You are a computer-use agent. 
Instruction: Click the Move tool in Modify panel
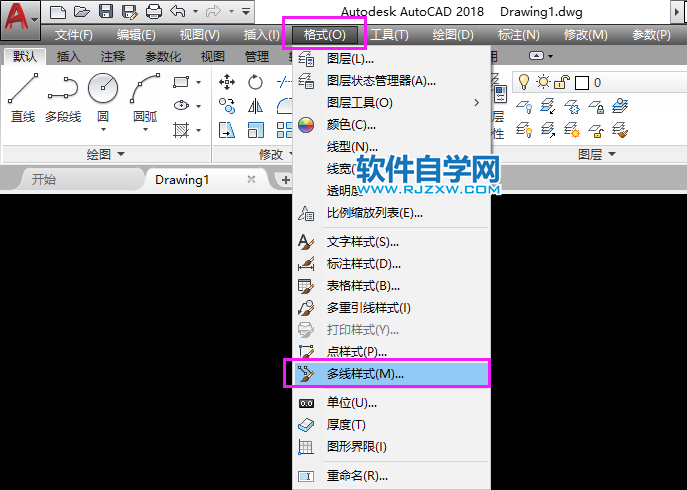[227, 82]
